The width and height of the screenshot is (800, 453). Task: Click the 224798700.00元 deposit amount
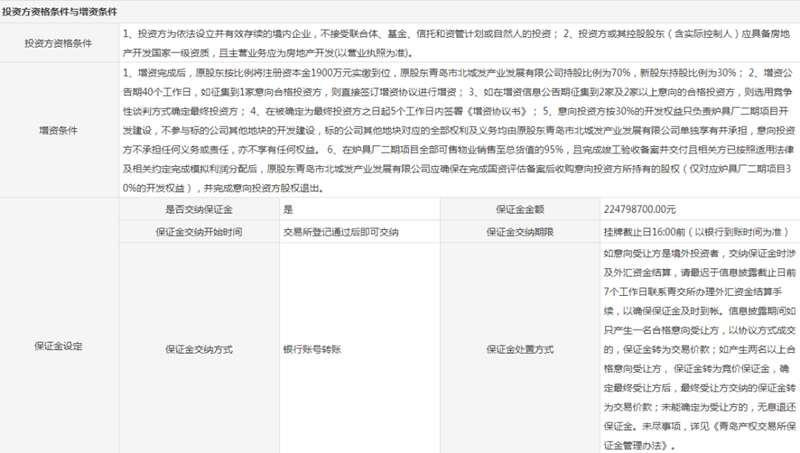pyautogui.click(x=641, y=208)
